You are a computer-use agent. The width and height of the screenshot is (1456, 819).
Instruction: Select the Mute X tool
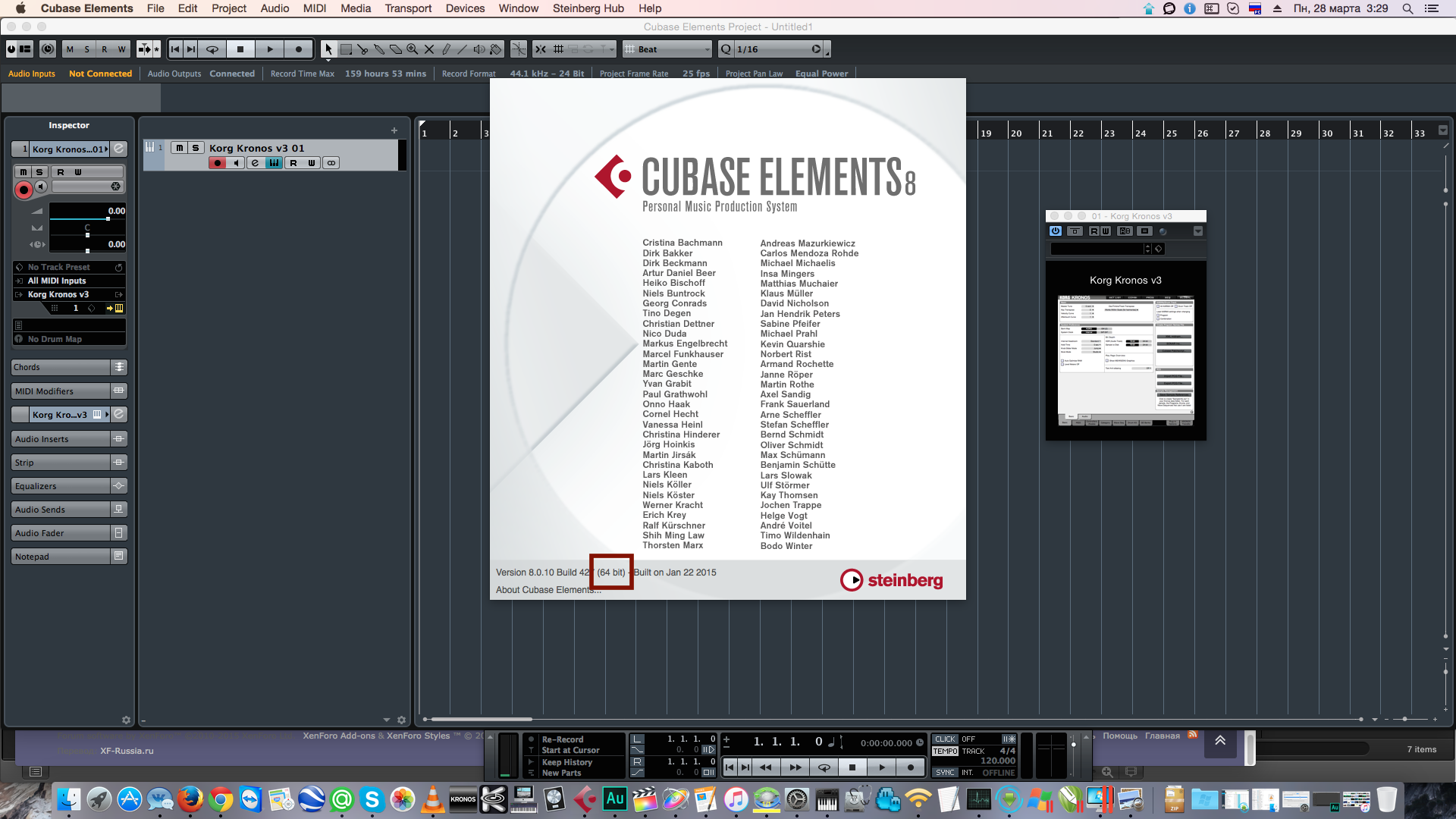[429, 49]
